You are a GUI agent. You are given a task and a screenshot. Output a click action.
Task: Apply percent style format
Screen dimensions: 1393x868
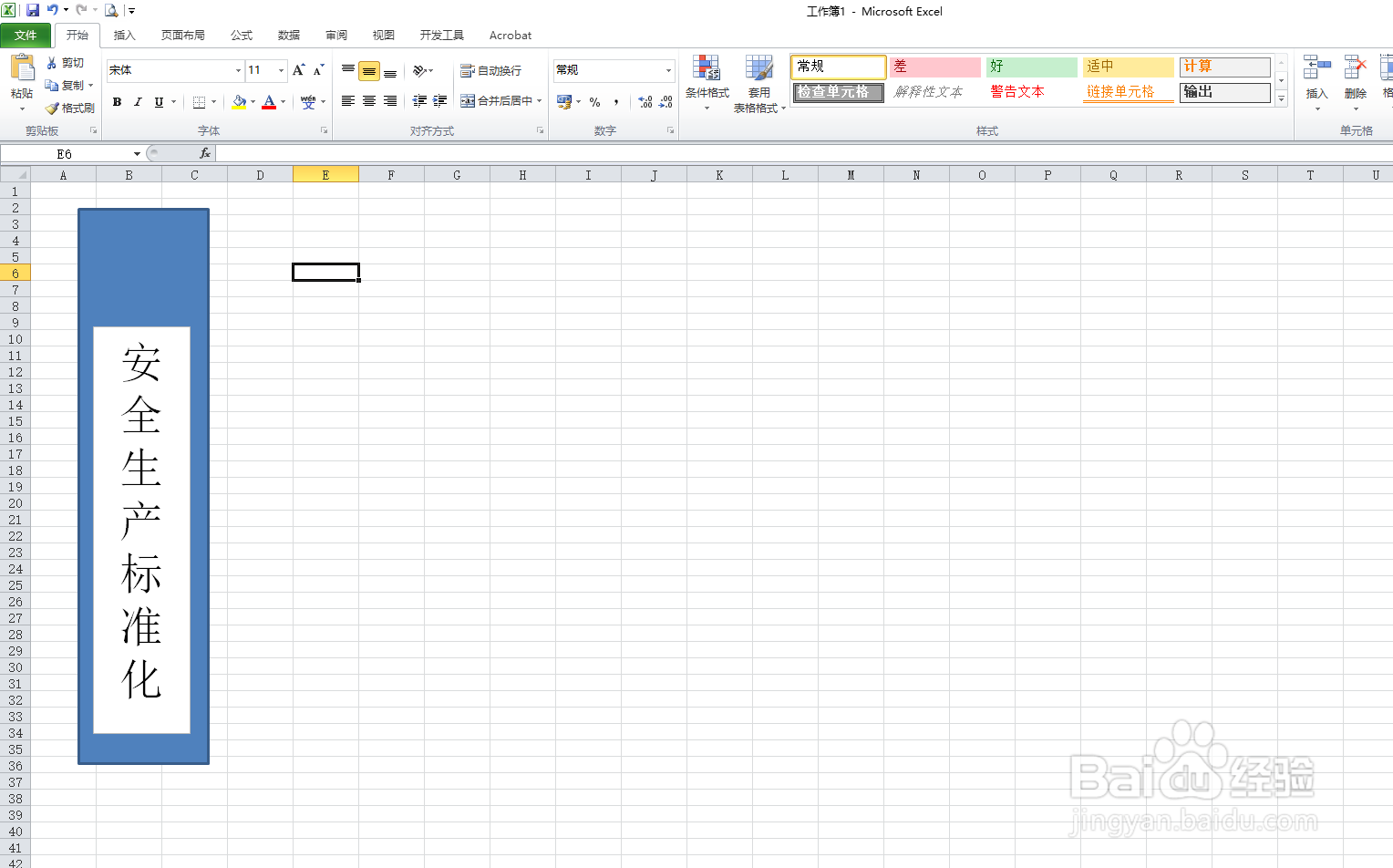pyautogui.click(x=595, y=102)
